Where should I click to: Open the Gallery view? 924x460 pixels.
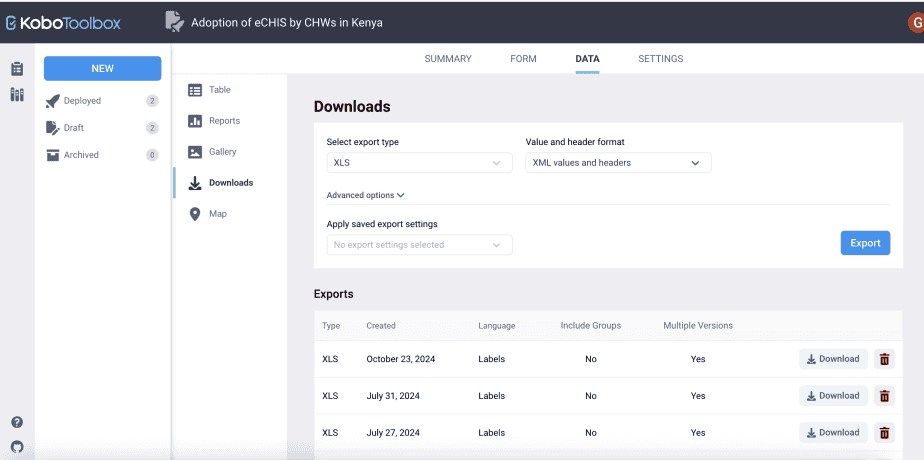(x=222, y=152)
